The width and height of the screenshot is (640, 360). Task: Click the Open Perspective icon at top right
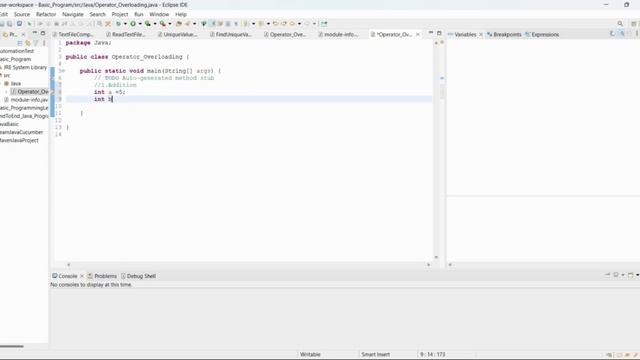634,24
